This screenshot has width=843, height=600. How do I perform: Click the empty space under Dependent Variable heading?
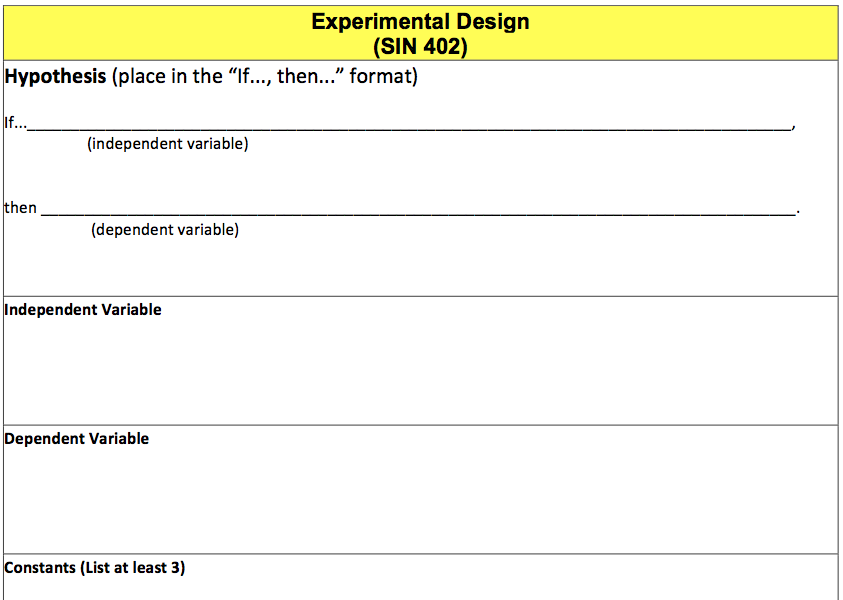coord(420,500)
